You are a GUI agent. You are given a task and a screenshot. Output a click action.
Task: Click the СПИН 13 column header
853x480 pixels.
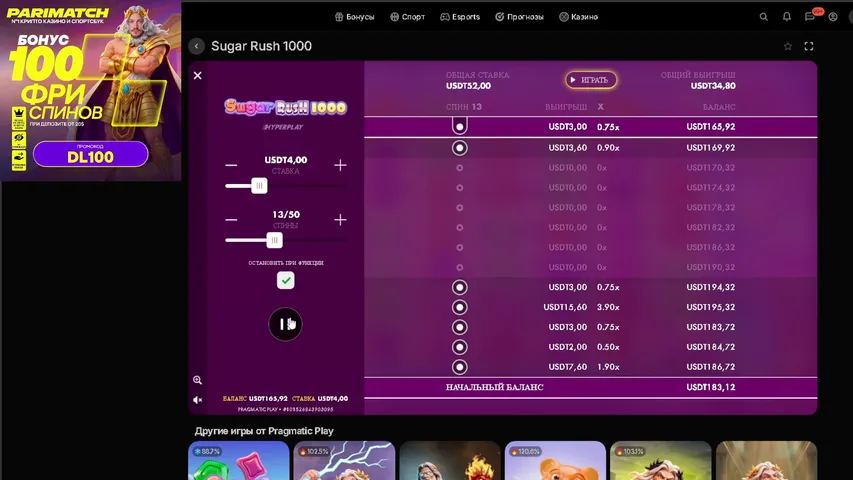464,107
